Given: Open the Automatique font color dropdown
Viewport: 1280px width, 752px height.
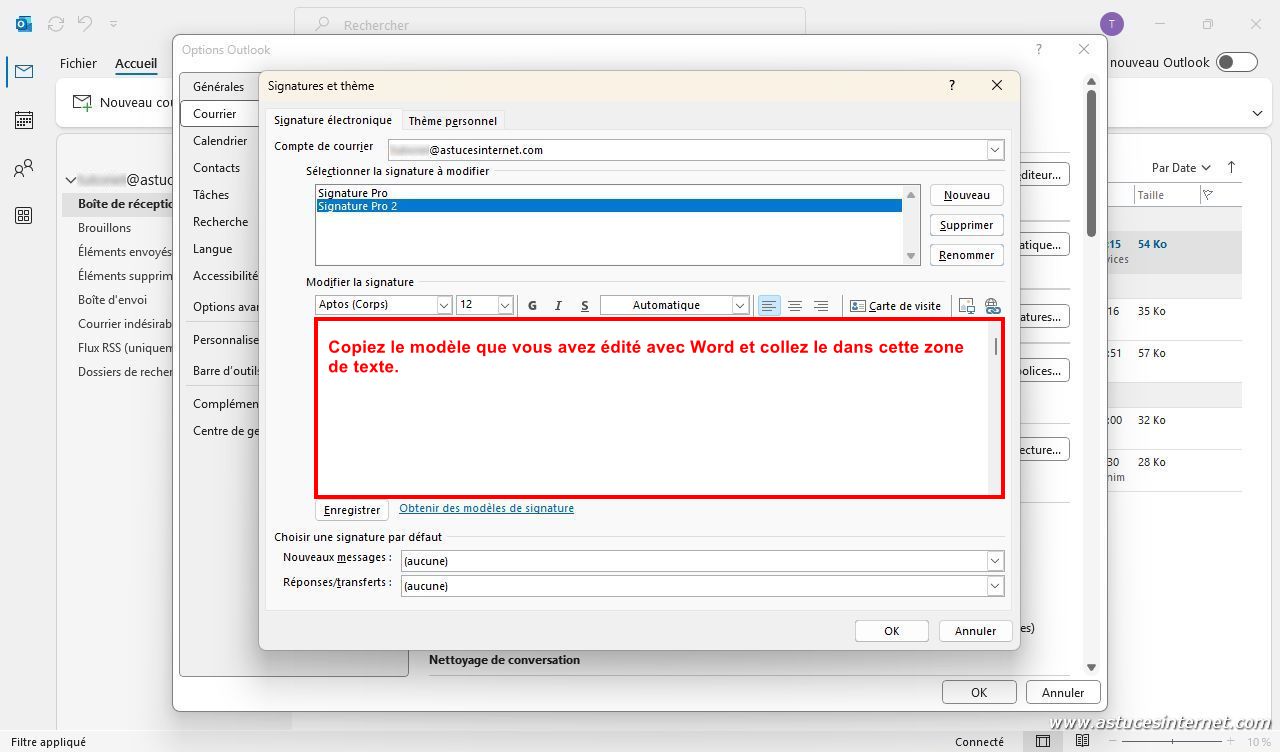Looking at the screenshot, I should coord(740,305).
